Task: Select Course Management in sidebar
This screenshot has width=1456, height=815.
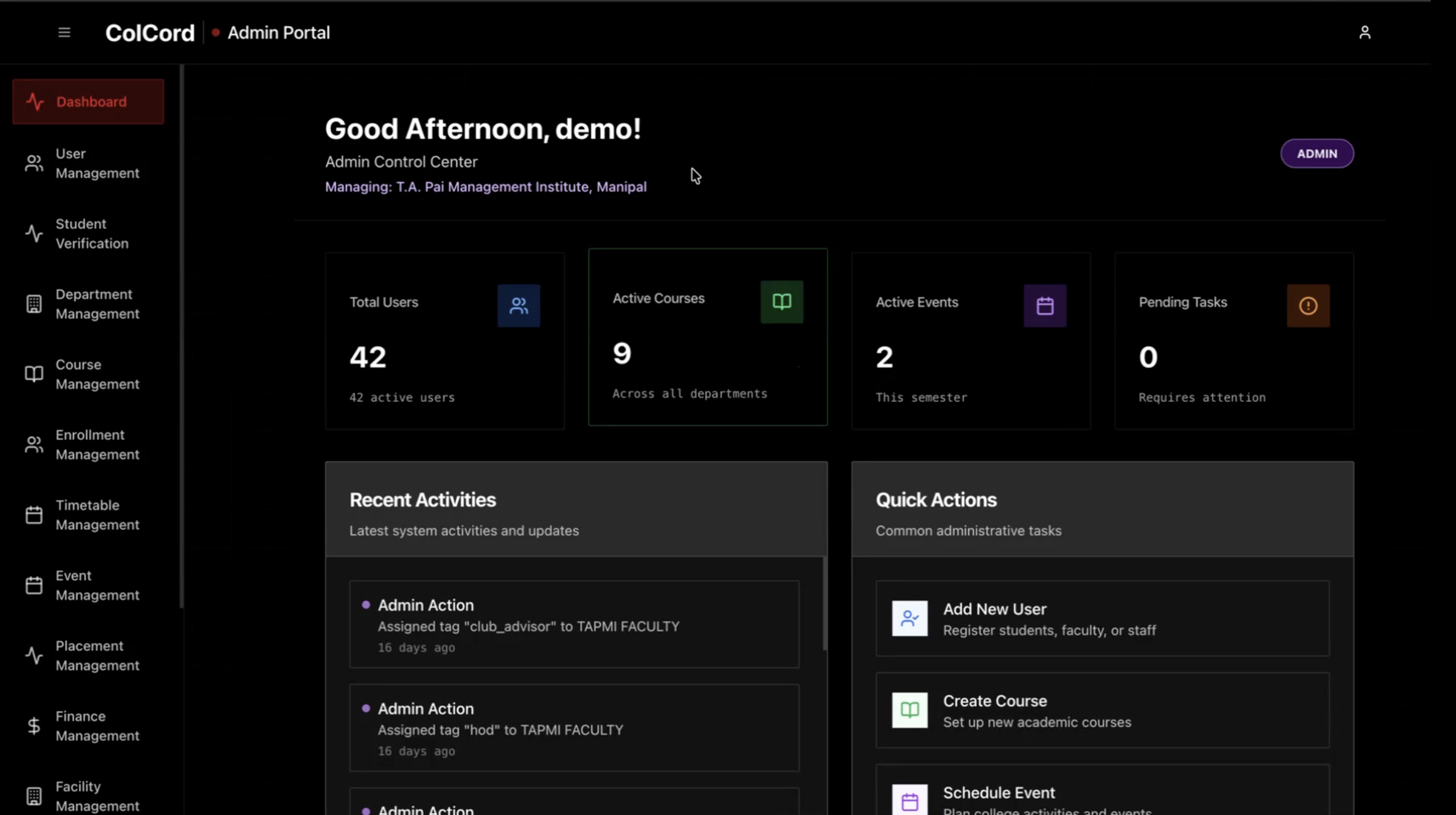Action: tap(88, 374)
